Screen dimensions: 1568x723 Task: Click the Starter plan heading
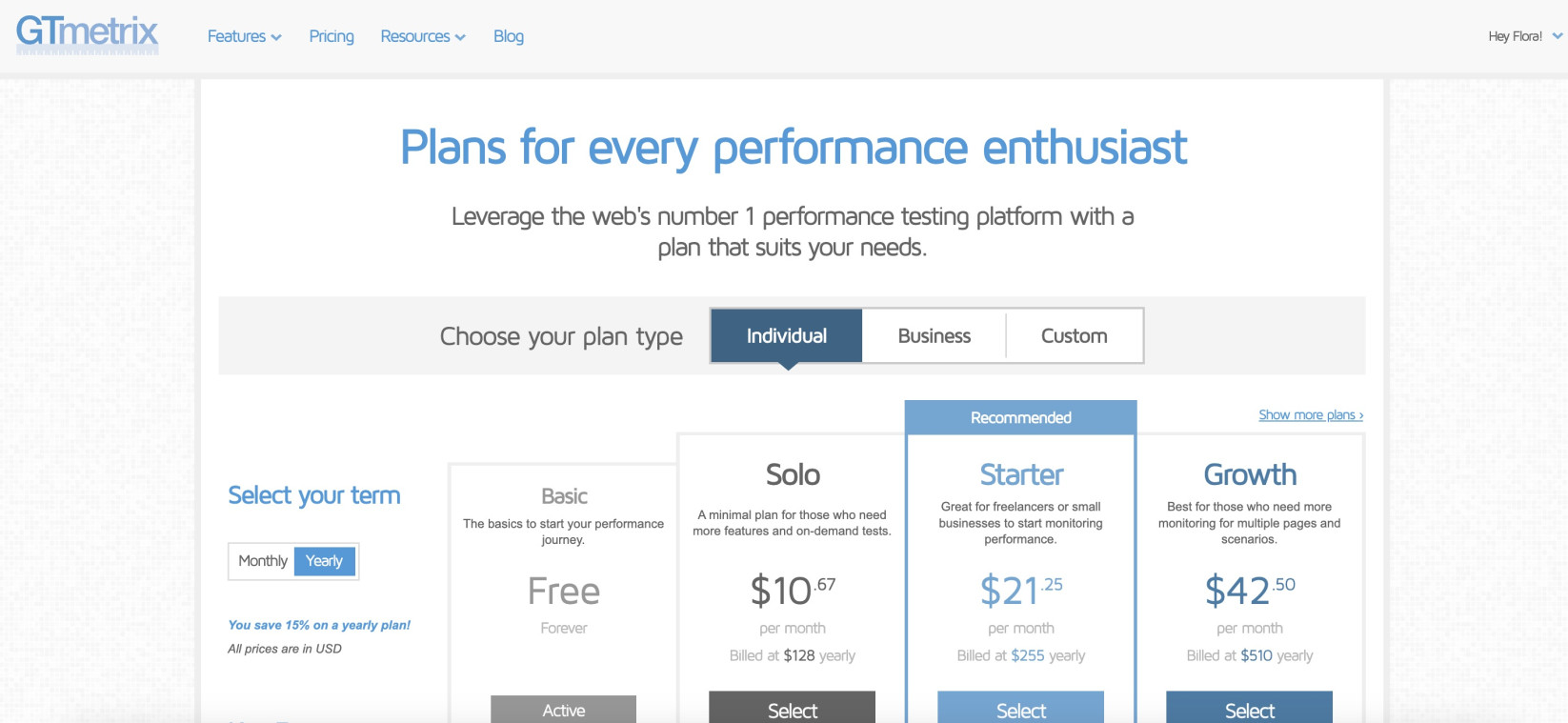[x=1021, y=474]
